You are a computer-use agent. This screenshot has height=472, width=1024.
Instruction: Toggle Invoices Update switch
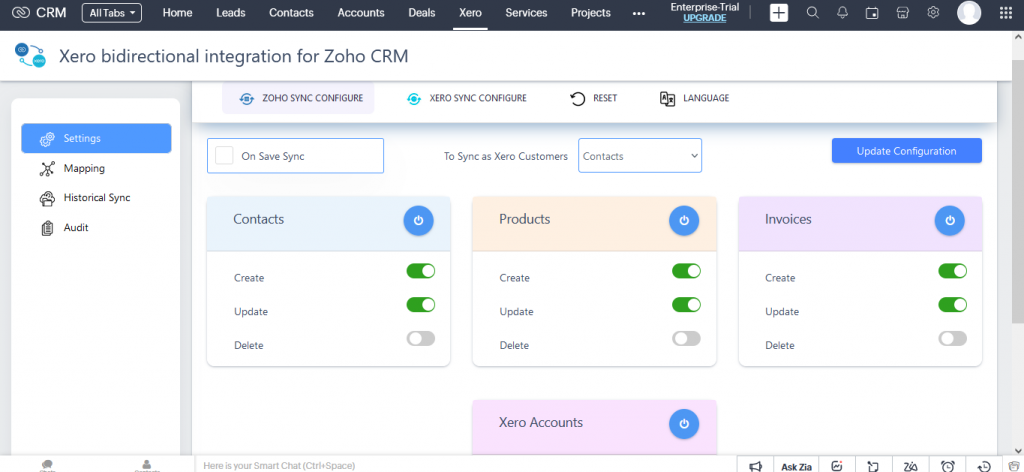click(x=953, y=304)
